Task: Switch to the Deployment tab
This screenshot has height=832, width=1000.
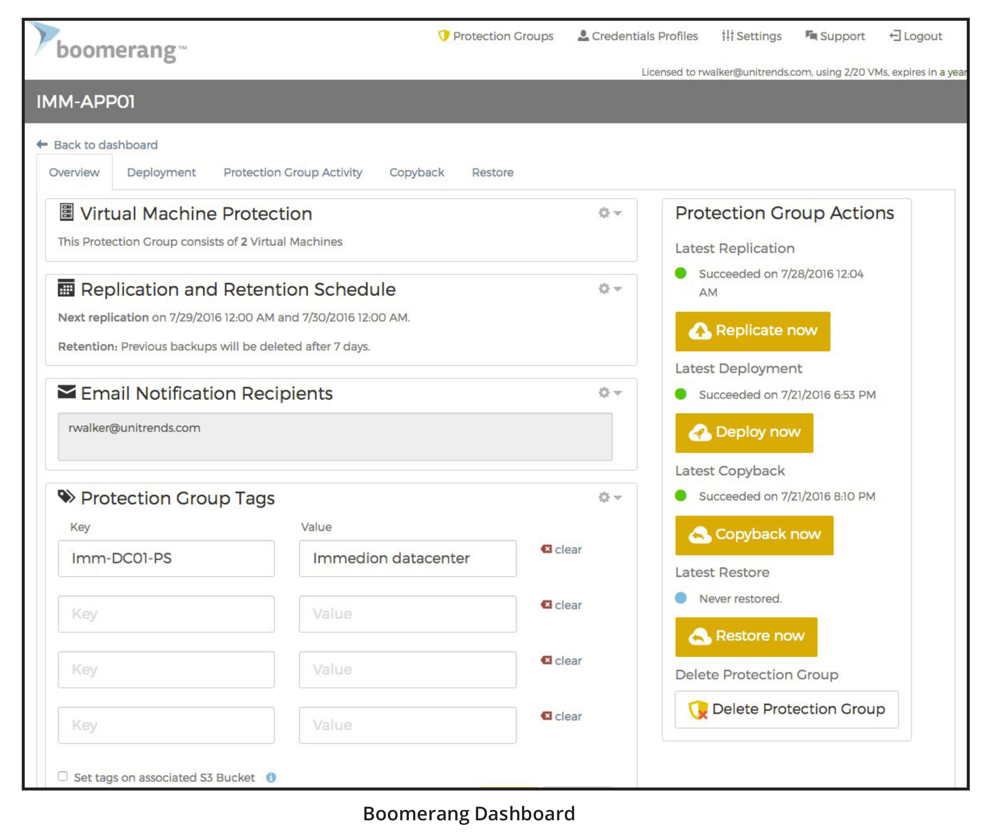Action: point(161,172)
